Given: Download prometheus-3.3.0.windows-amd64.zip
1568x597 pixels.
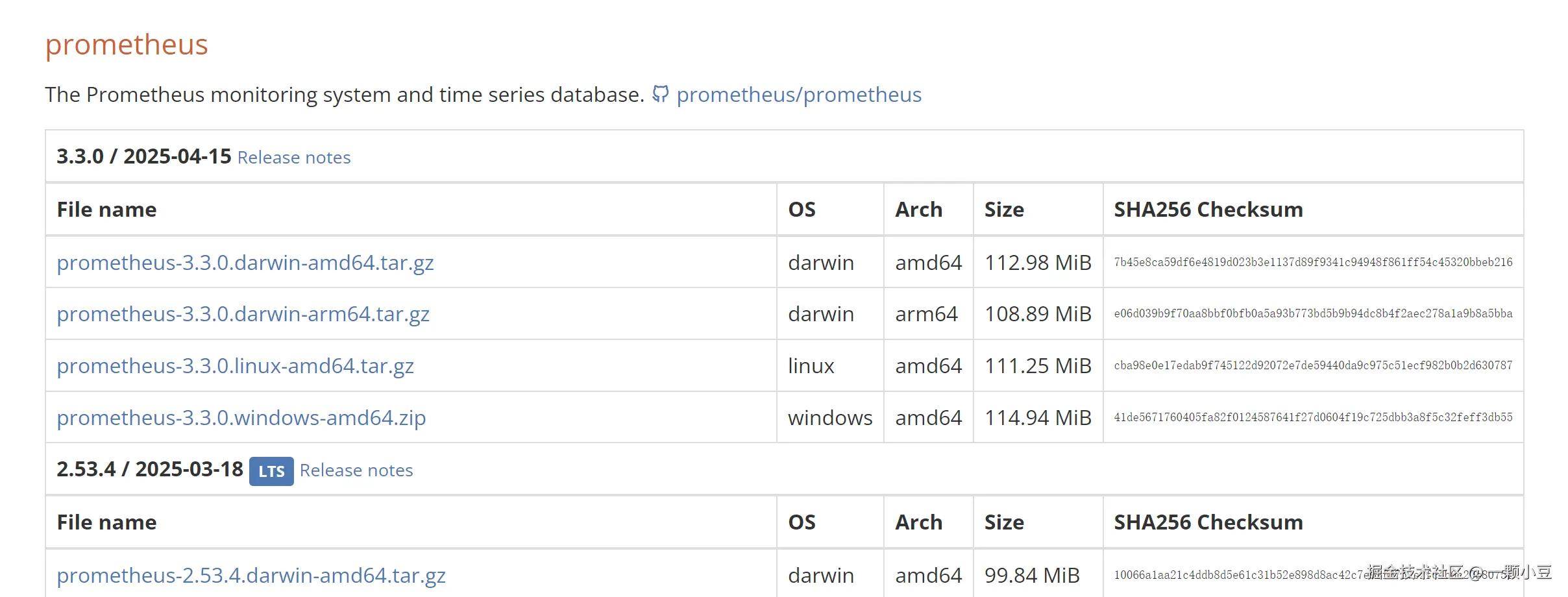Looking at the screenshot, I should 241,418.
